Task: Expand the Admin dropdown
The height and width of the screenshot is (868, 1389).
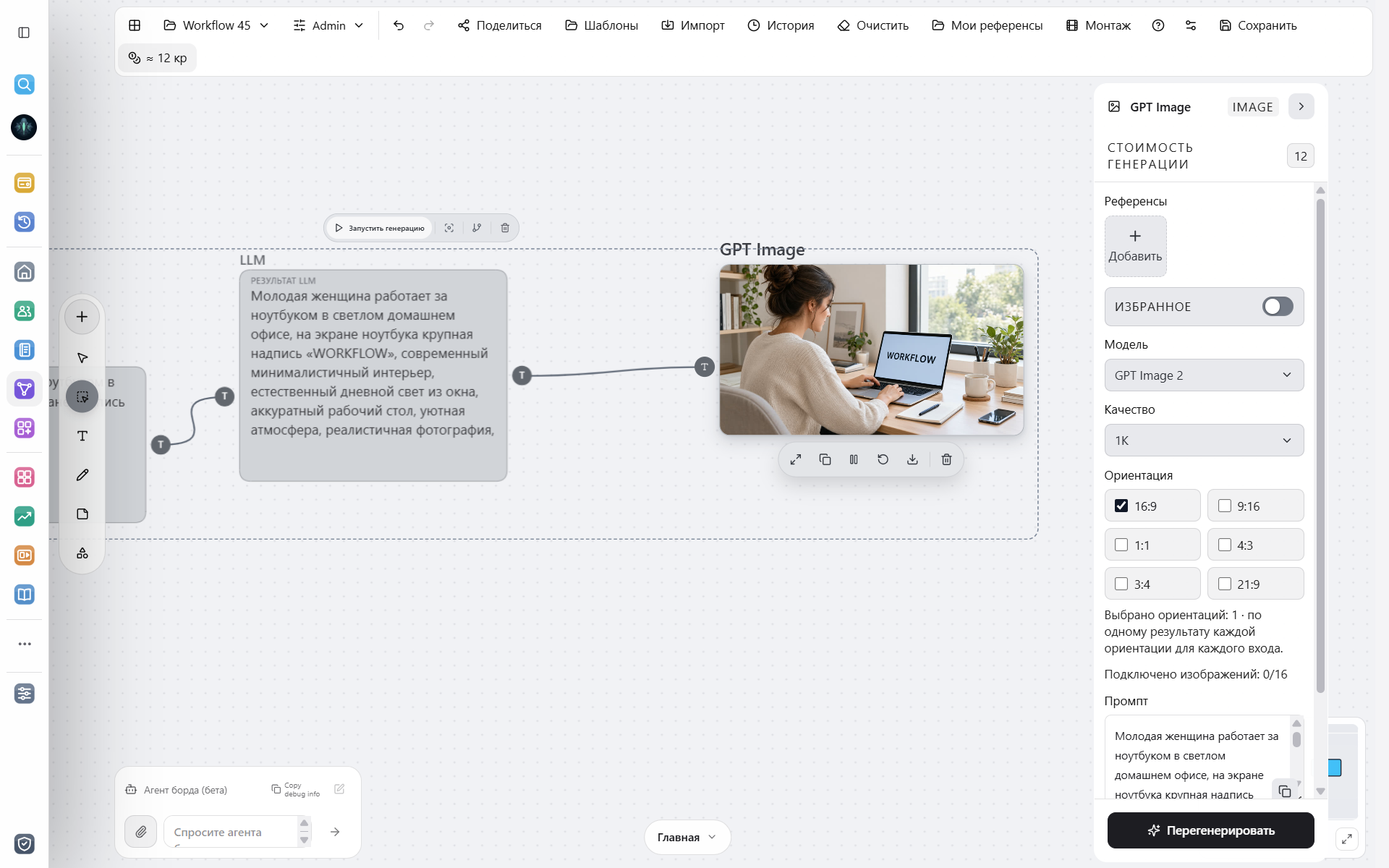Action: (x=328, y=25)
